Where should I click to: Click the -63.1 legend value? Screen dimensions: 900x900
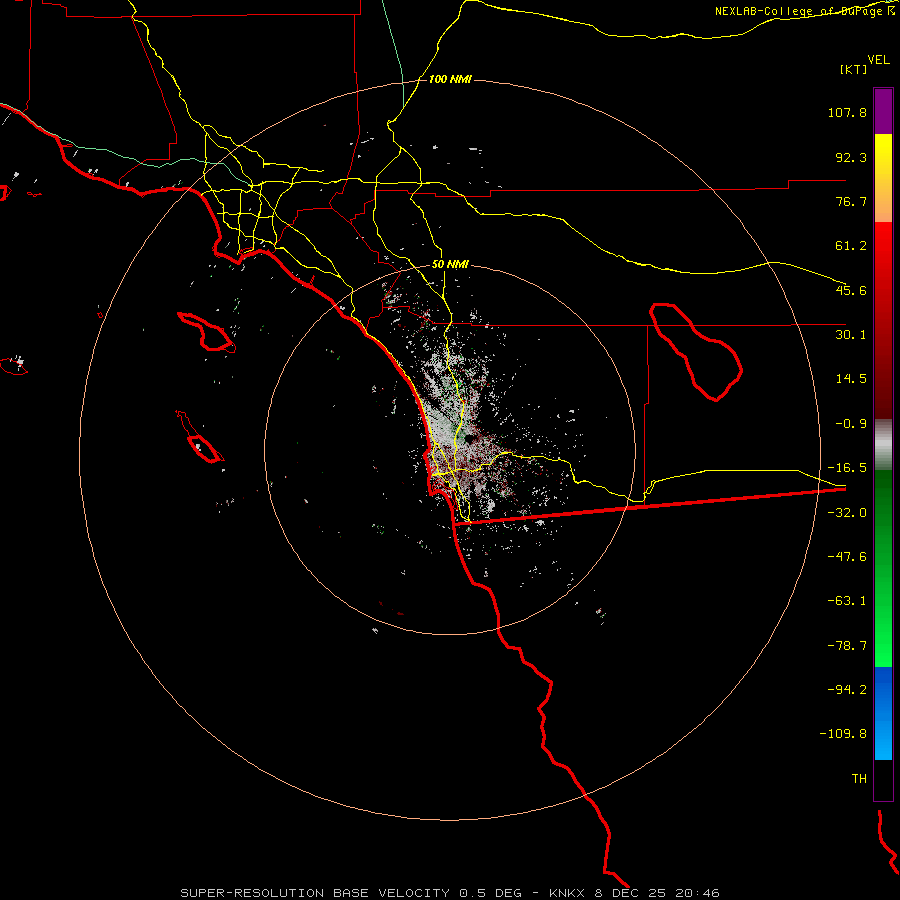(847, 601)
